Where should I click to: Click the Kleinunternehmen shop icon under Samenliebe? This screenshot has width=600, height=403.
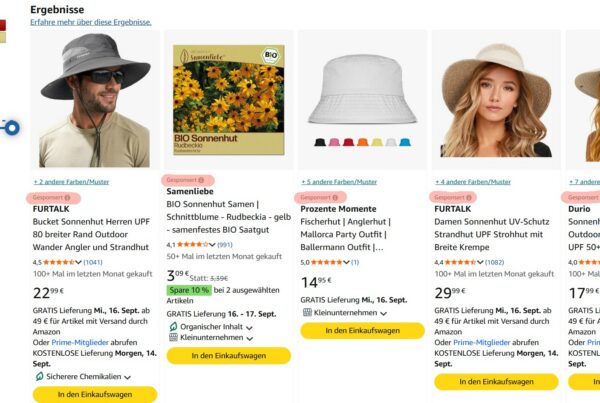pos(173,337)
